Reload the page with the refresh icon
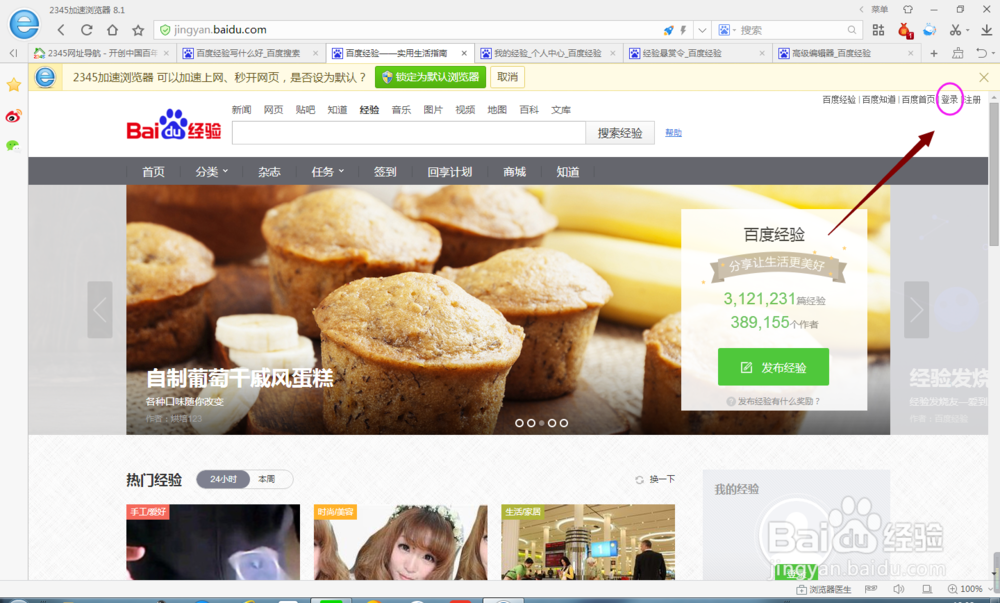The width and height of the screenshot is (1000, 603). point(87,30)
